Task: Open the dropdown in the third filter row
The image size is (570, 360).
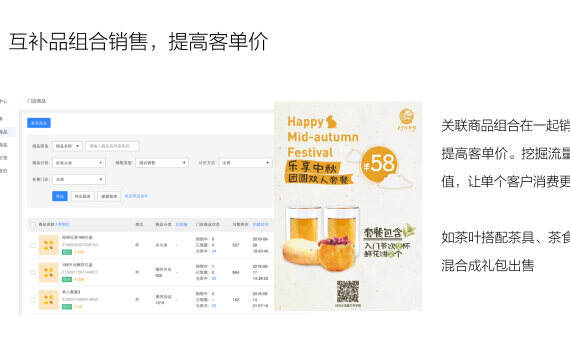Action: click(79, 180)
